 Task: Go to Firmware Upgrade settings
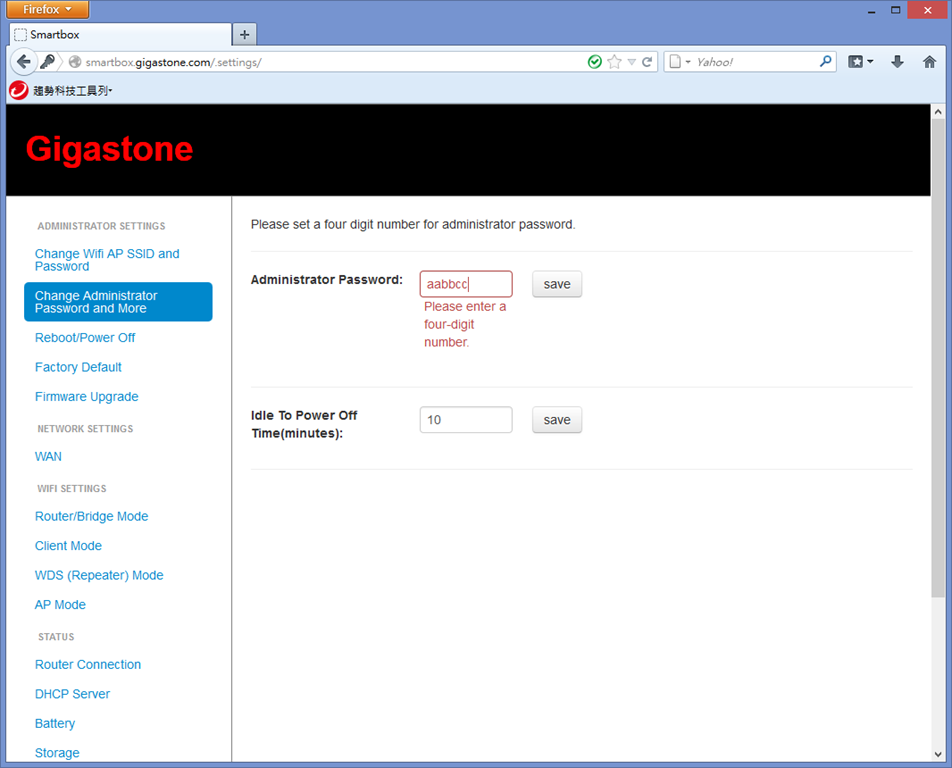tap(87, 396)
